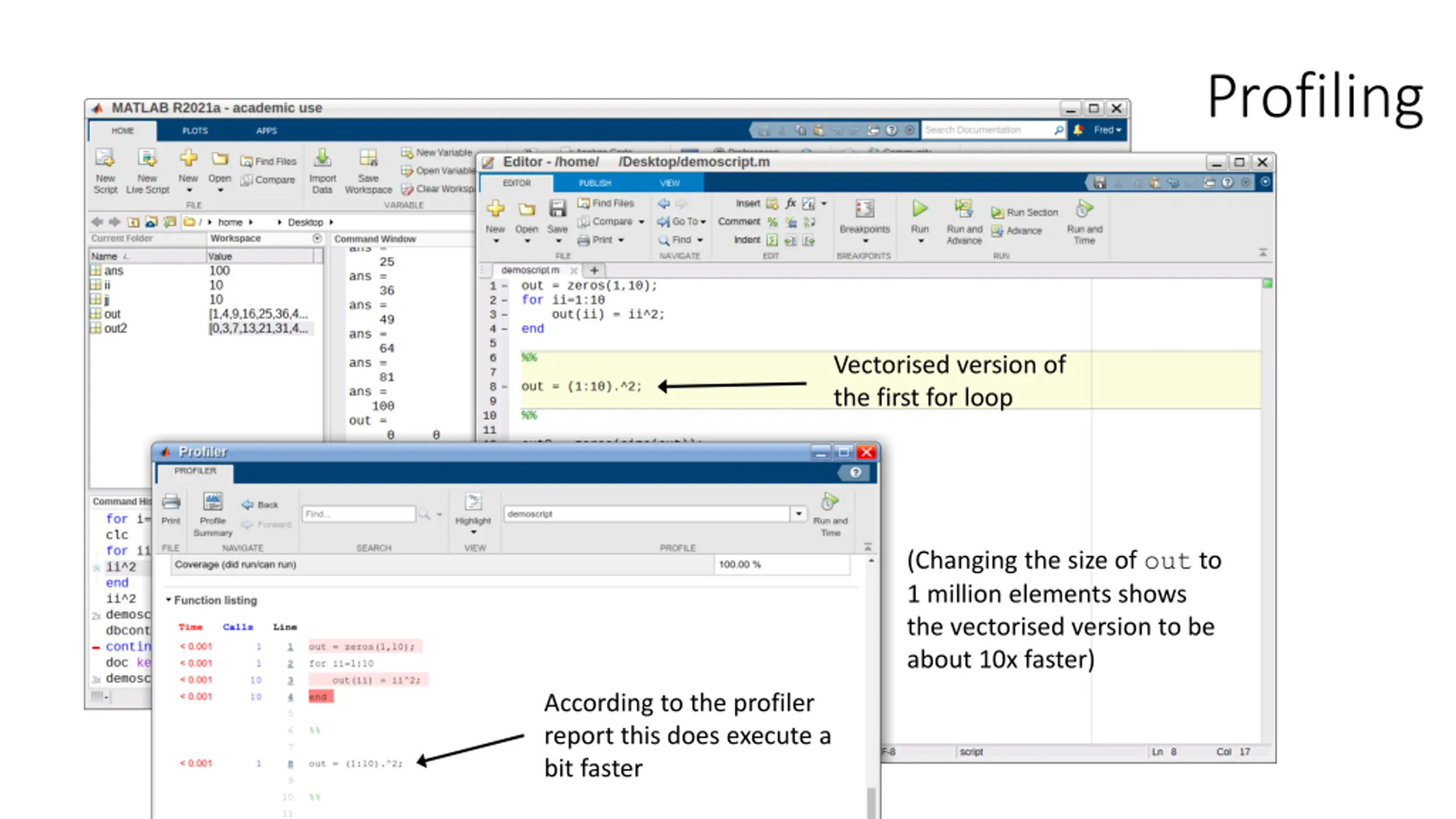Collapse the Function listing section
The height and width of the screenshot is (819, 1456).
tap(168, 600)
